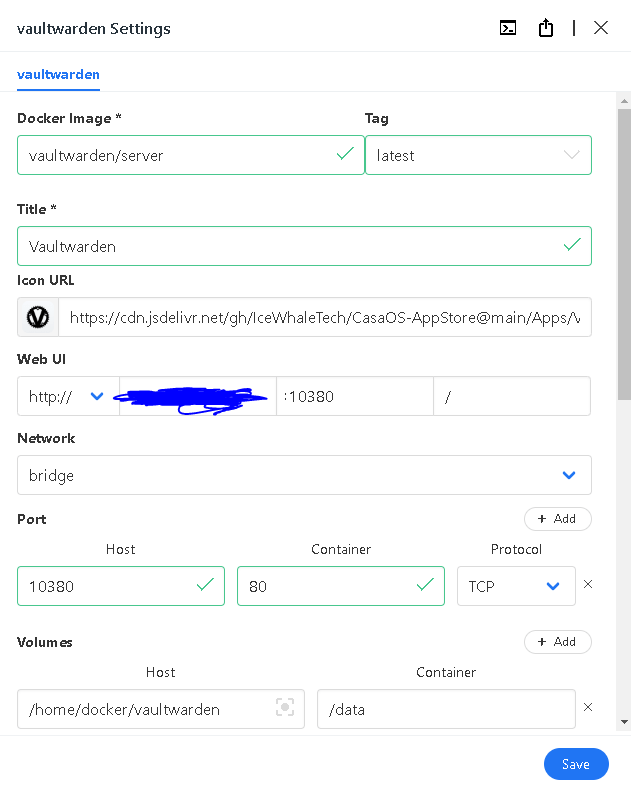Close the vaultwarden Settings dialog
631x795 pixels.
tap(601, 28)
